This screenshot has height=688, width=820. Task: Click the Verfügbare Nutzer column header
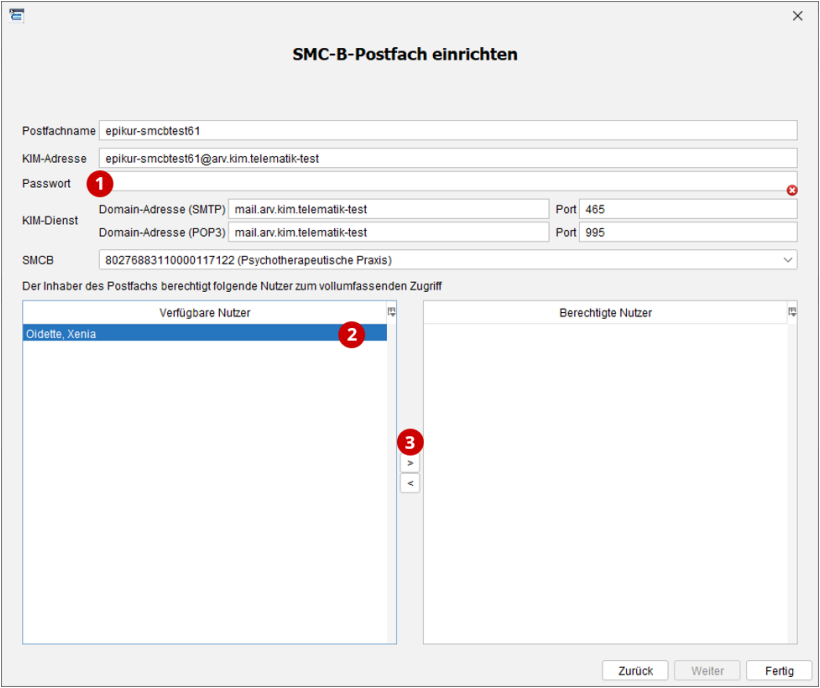(205, 313)
